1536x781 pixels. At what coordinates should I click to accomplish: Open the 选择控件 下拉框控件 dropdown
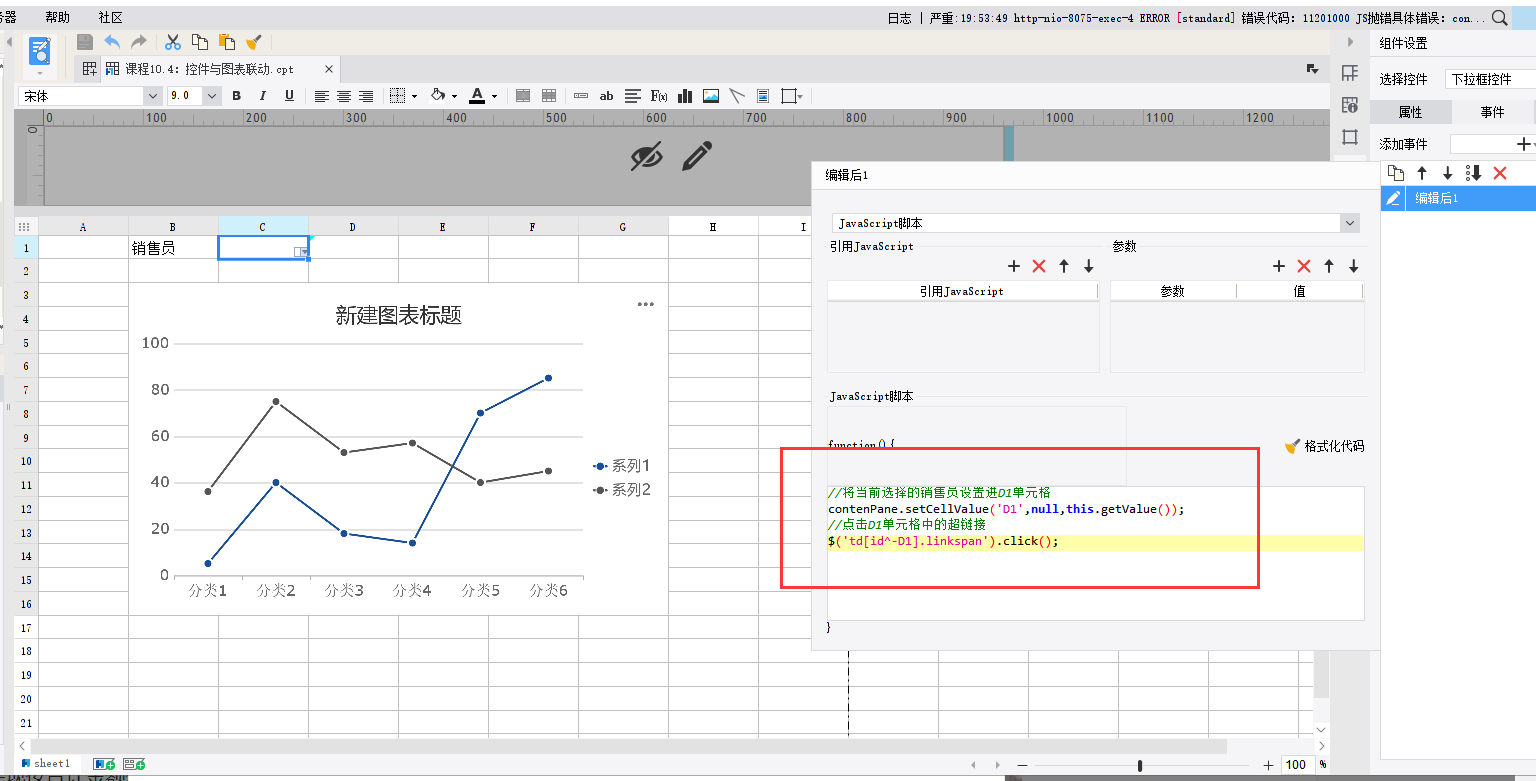click(x=1490, y=79)
